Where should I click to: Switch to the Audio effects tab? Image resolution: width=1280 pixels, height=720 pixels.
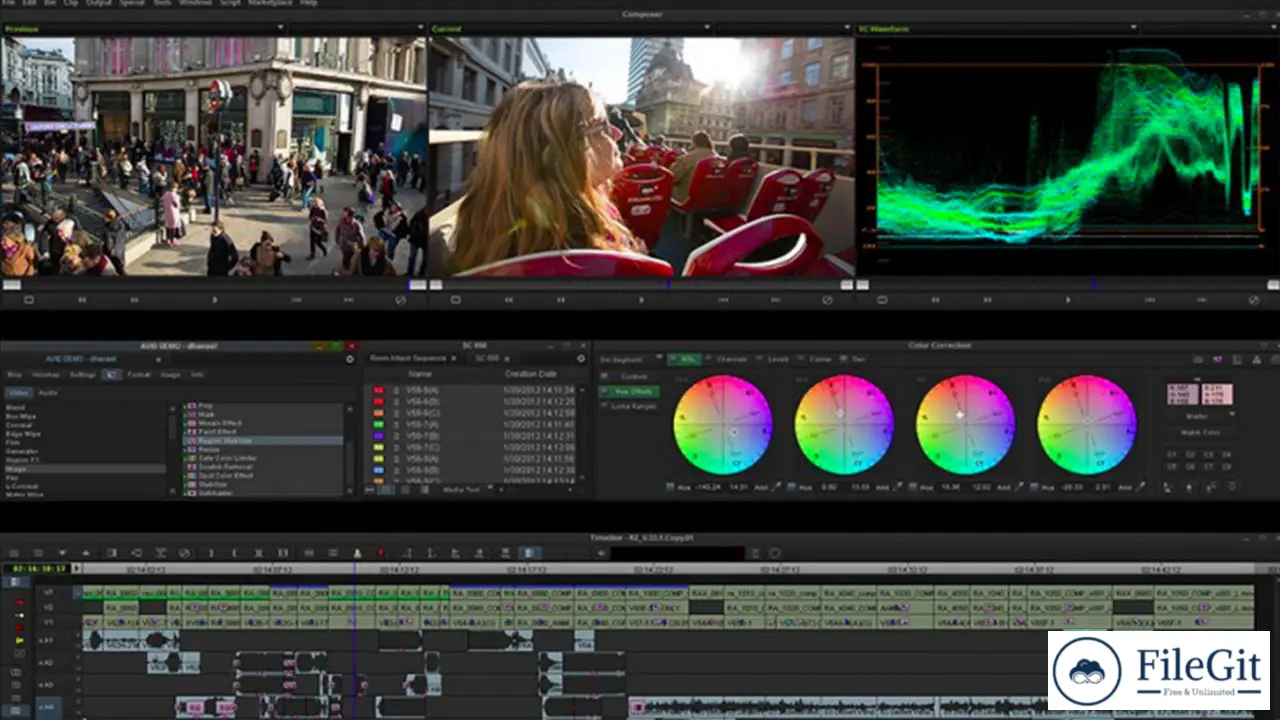(48, 393)
